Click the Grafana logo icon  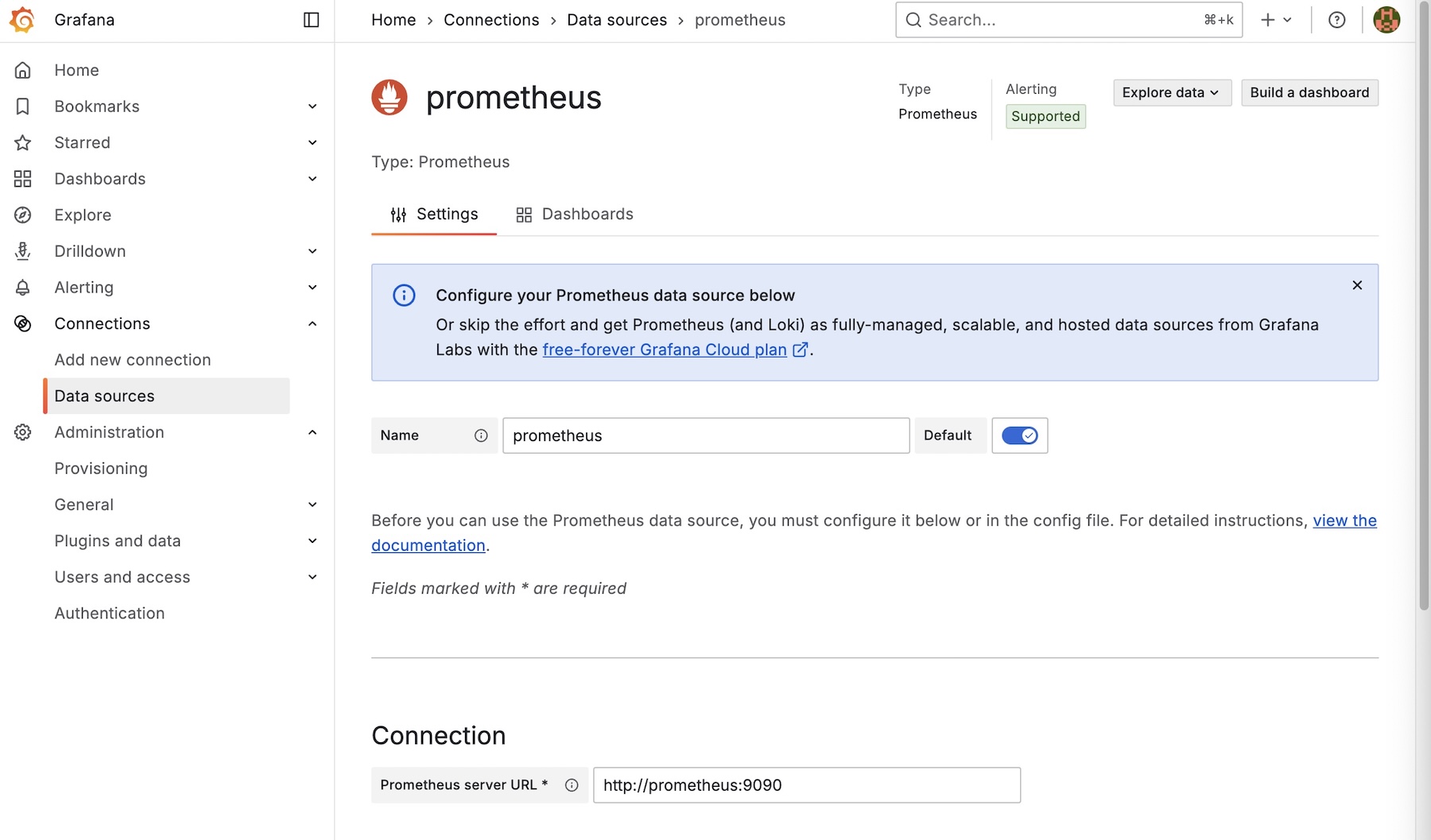[22, 20]
